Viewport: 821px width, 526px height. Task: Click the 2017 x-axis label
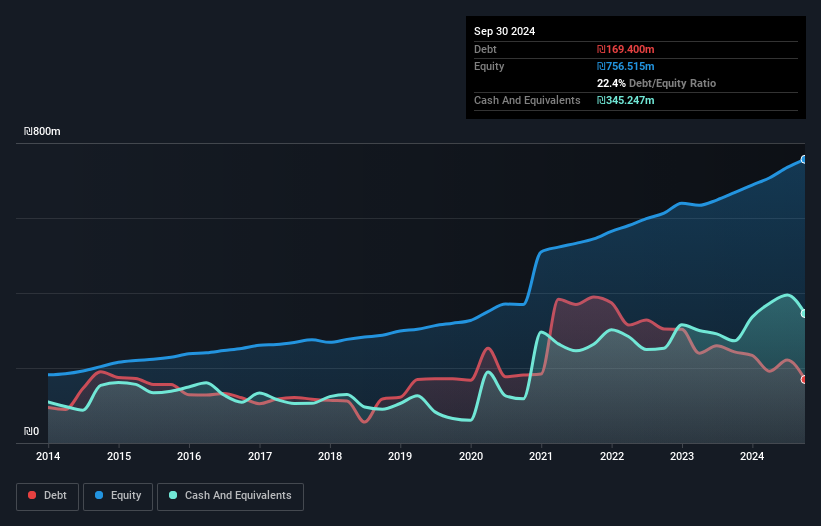pyautogui.click(x=260, y=456)
